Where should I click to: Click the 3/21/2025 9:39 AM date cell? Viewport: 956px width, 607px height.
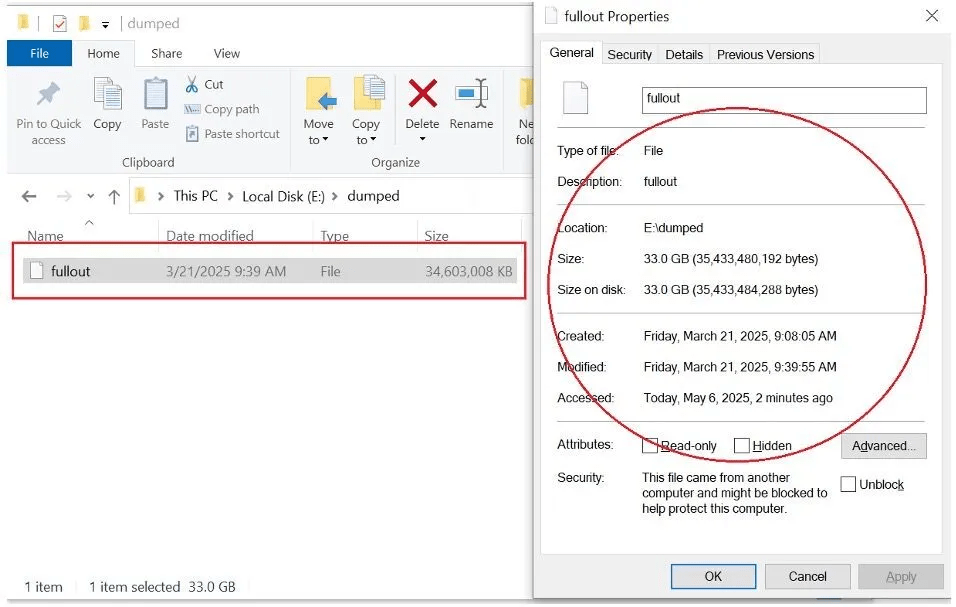pyautogui.click(x=226, y=271)
